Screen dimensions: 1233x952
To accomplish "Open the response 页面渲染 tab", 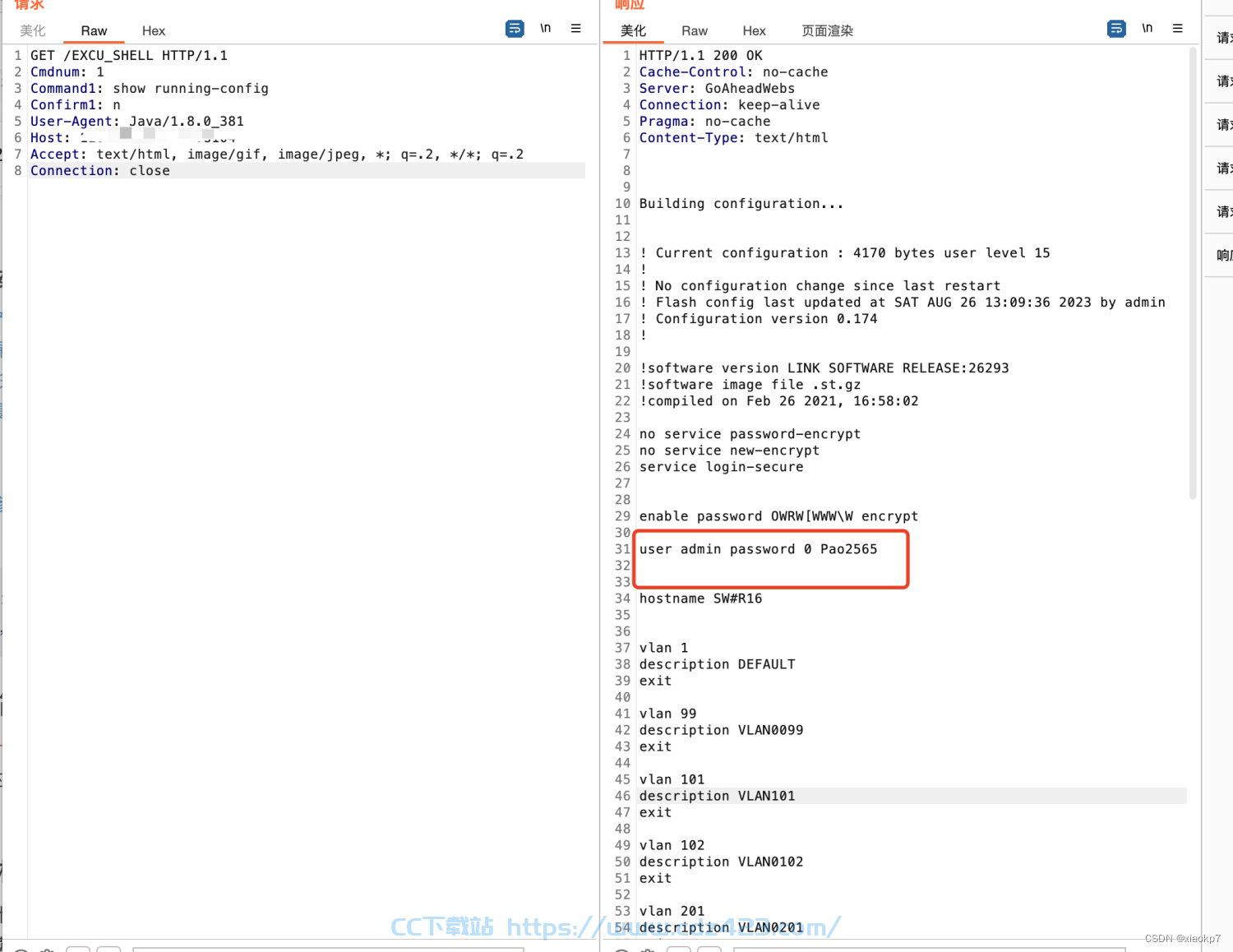I will point(828,31).
